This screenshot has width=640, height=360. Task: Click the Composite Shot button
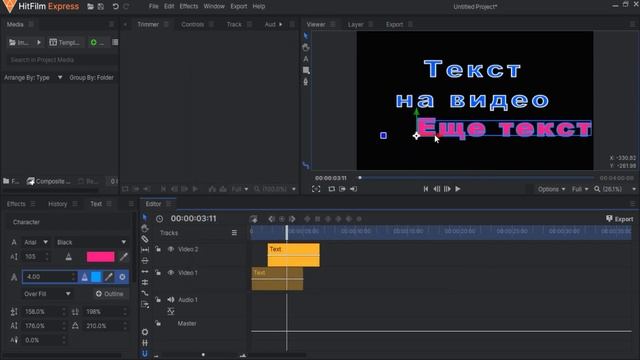49,181
